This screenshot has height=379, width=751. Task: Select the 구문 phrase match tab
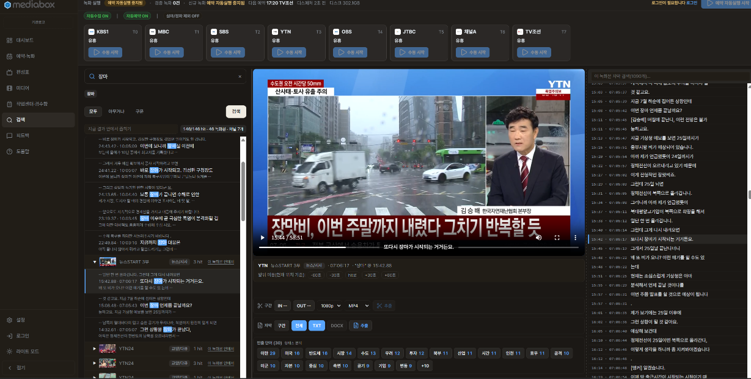[139, 111]
